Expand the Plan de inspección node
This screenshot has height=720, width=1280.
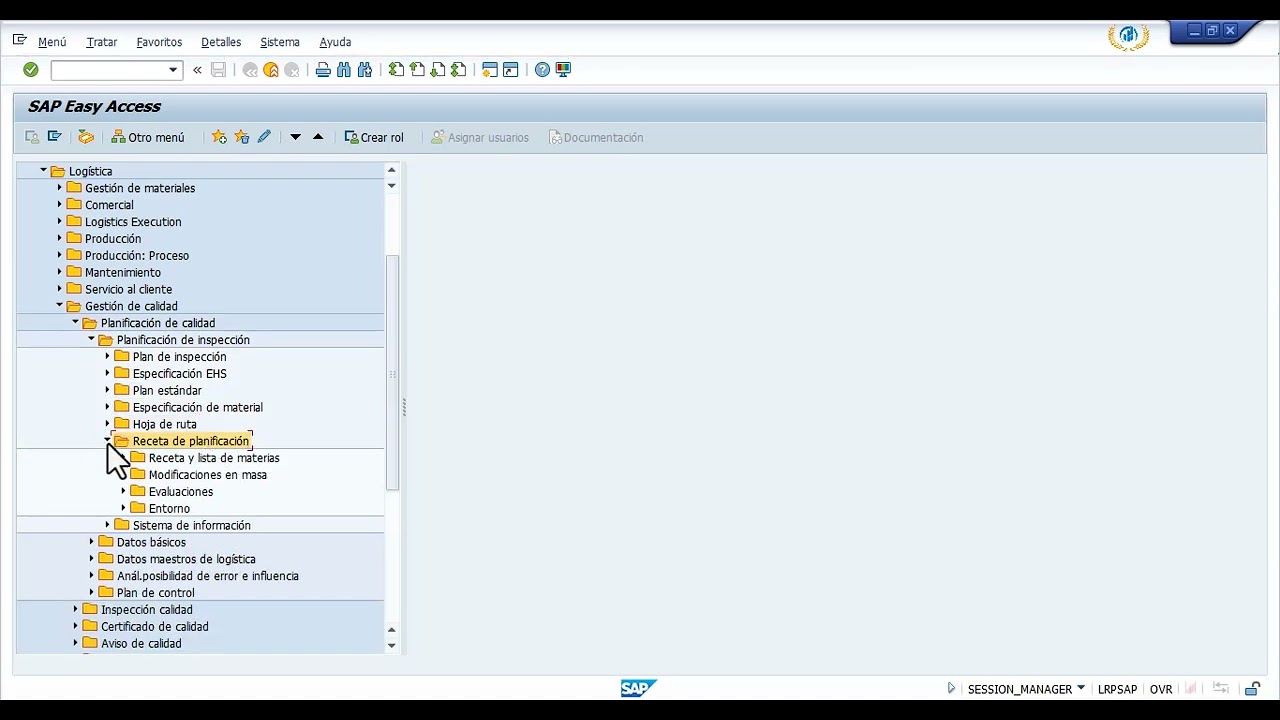pos(107,357)
